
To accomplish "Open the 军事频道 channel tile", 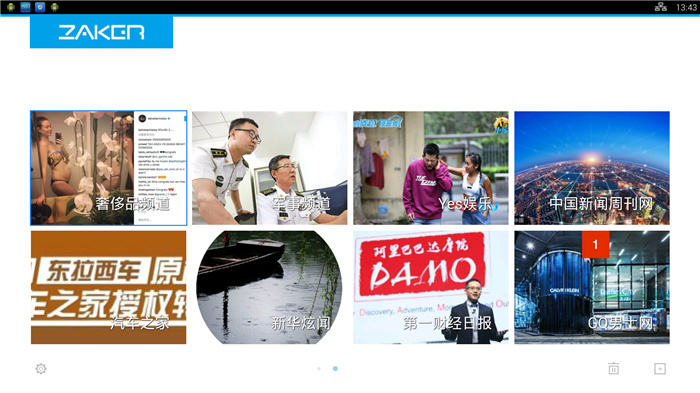I will pos(270,168).
